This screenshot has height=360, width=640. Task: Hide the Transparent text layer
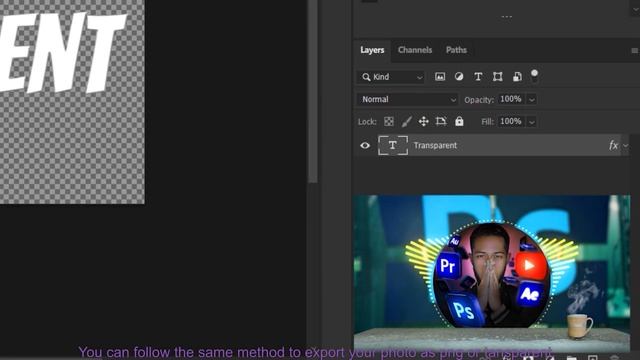click(x=365, y=145)
